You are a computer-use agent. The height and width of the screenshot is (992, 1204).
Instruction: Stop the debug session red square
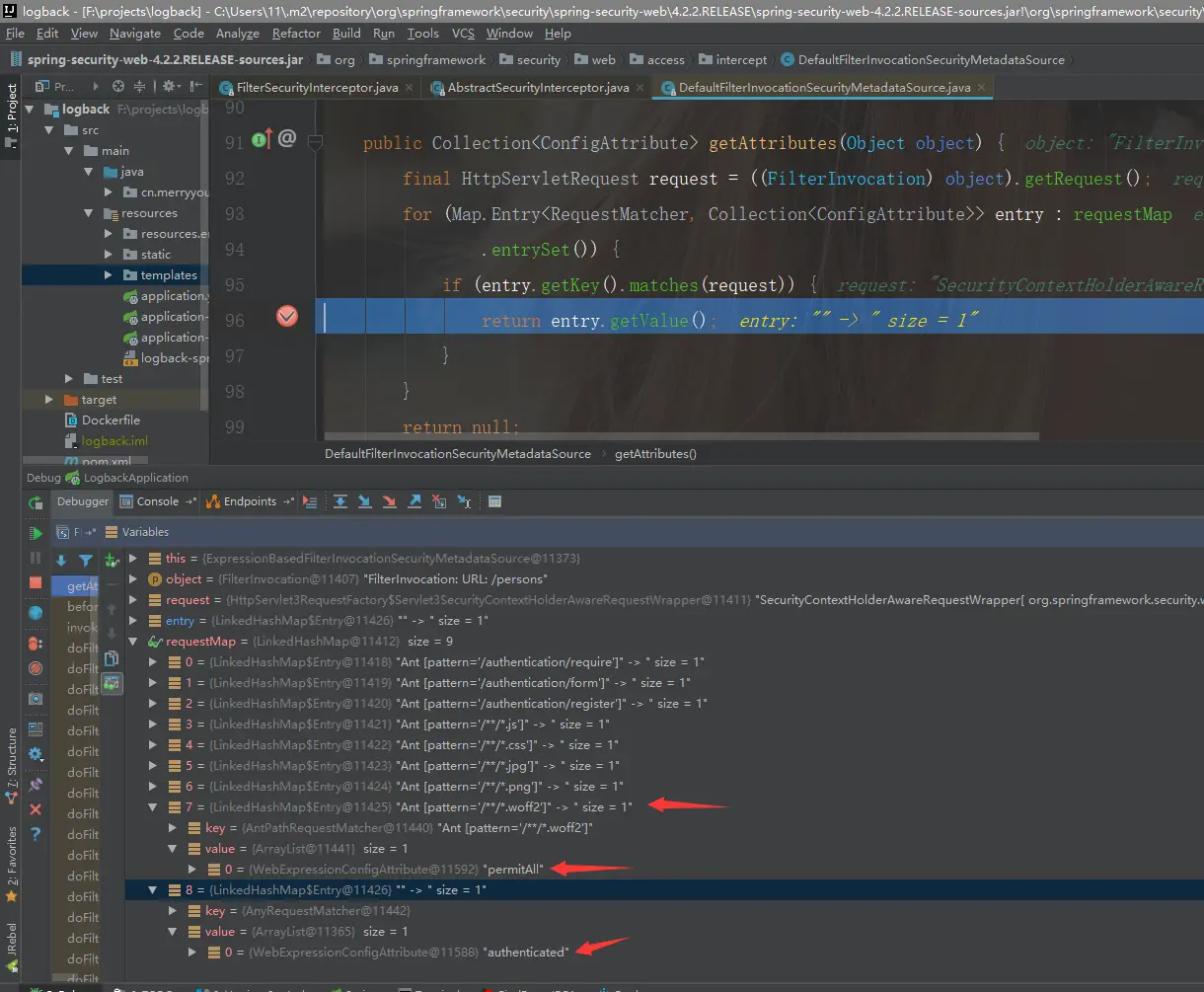pyautogui.click(x=36, y=582)
